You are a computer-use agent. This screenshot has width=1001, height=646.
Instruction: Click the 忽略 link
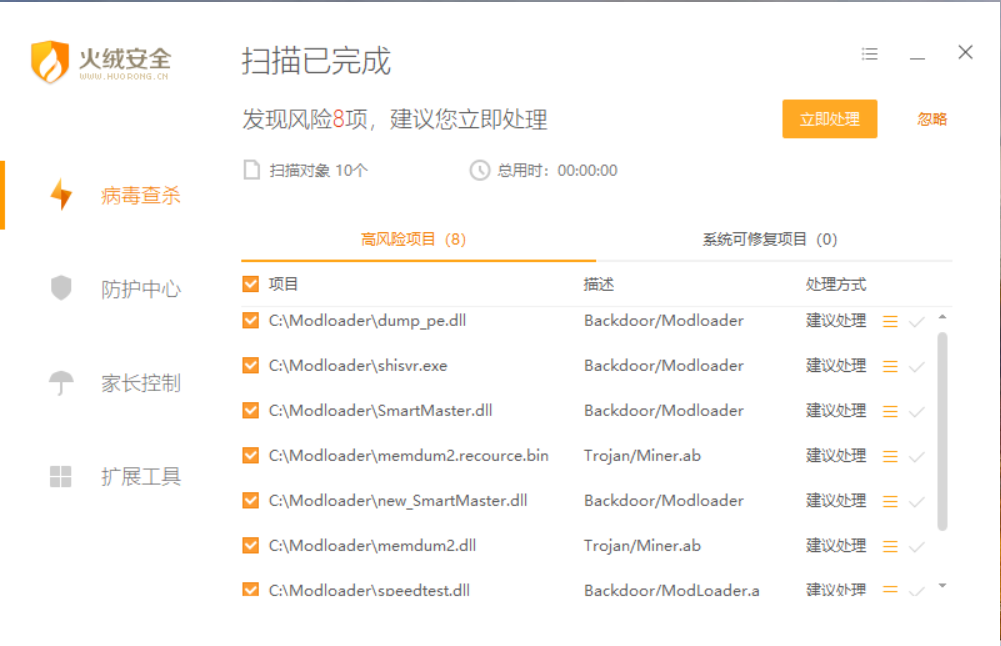[x=932, y=119]
